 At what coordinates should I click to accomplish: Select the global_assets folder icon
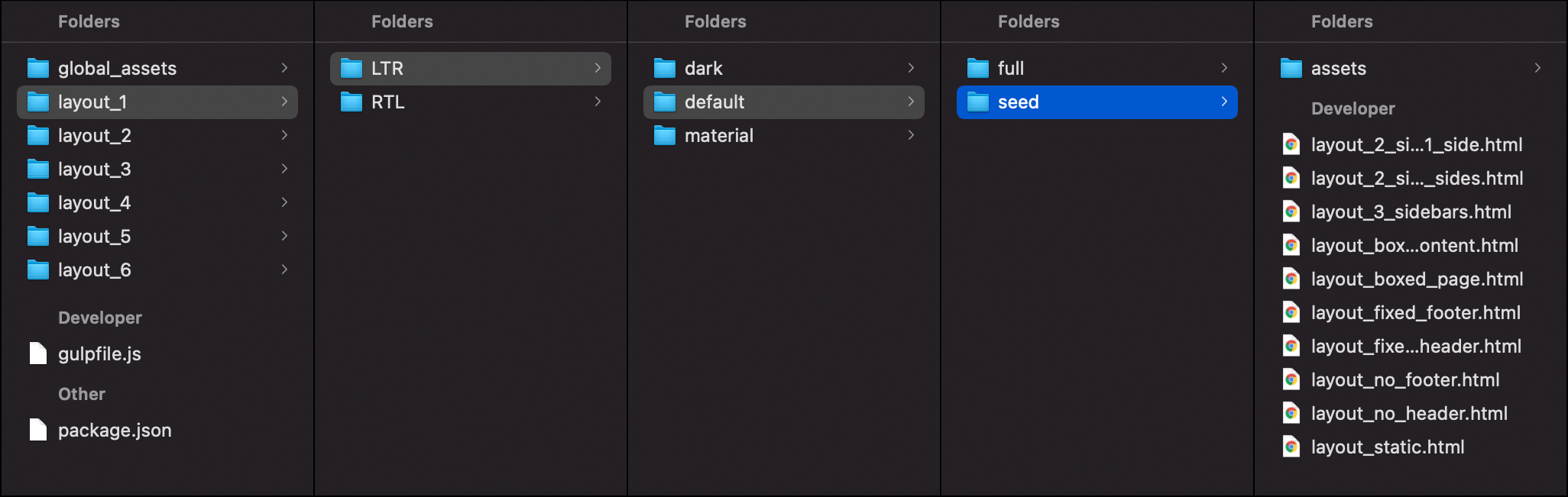(38, 69)
